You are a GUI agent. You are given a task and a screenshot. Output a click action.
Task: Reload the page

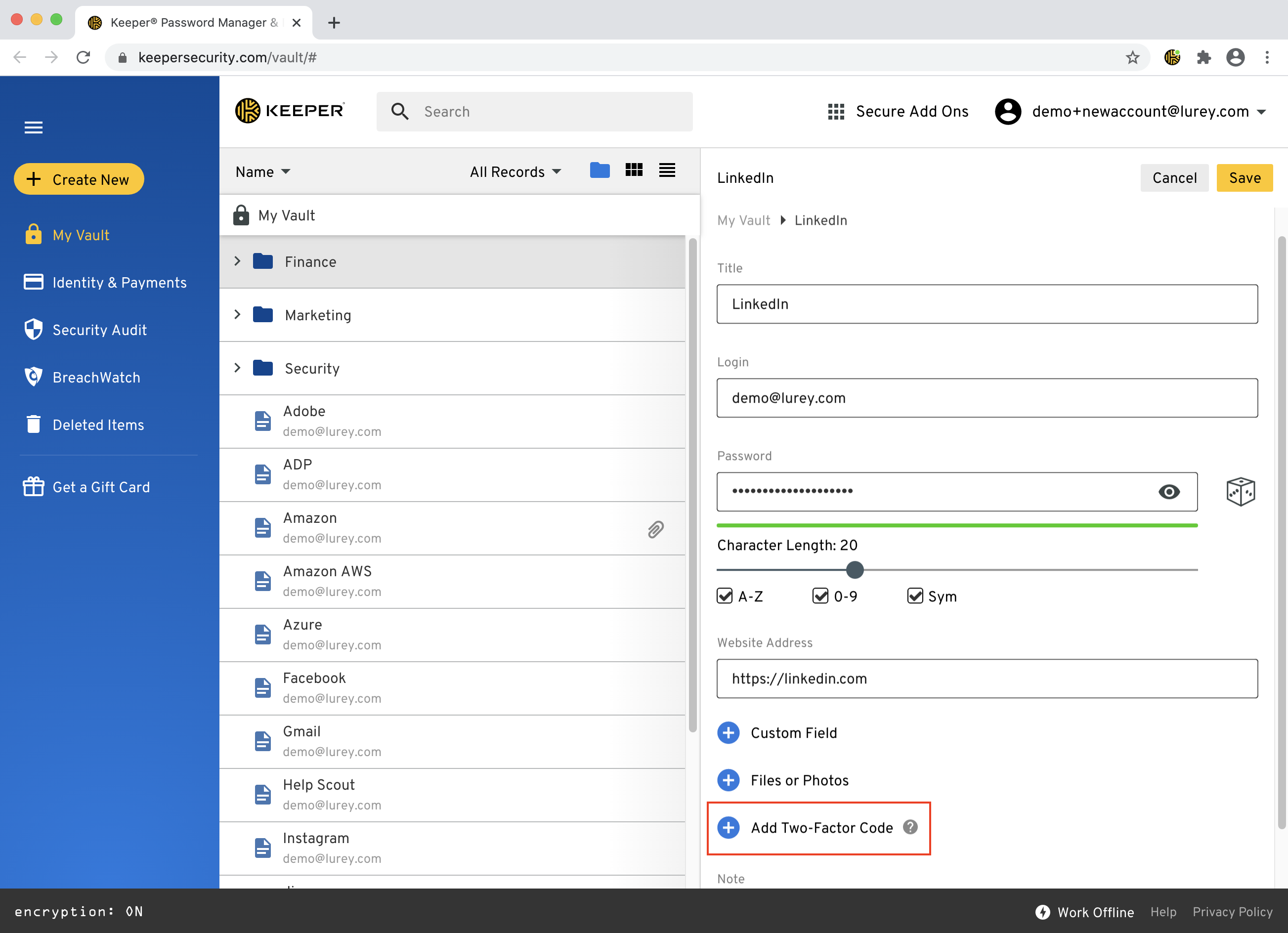tap(84, 57)
